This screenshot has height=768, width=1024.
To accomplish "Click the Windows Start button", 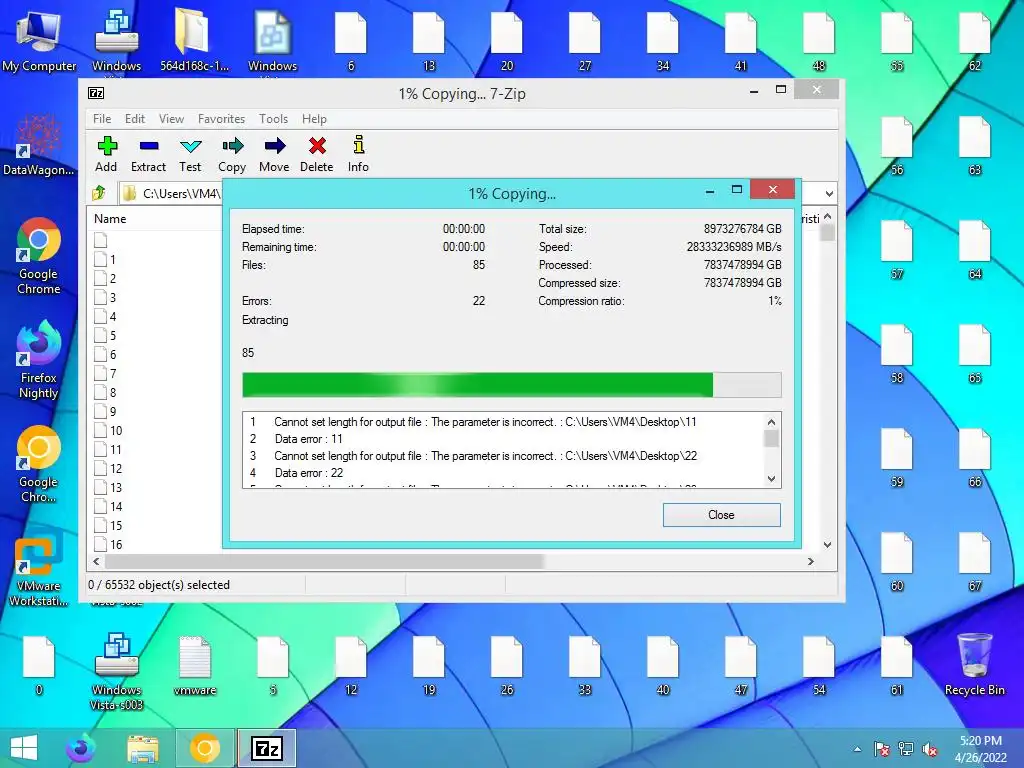I will pyautogui.click(x=24, y=748).
